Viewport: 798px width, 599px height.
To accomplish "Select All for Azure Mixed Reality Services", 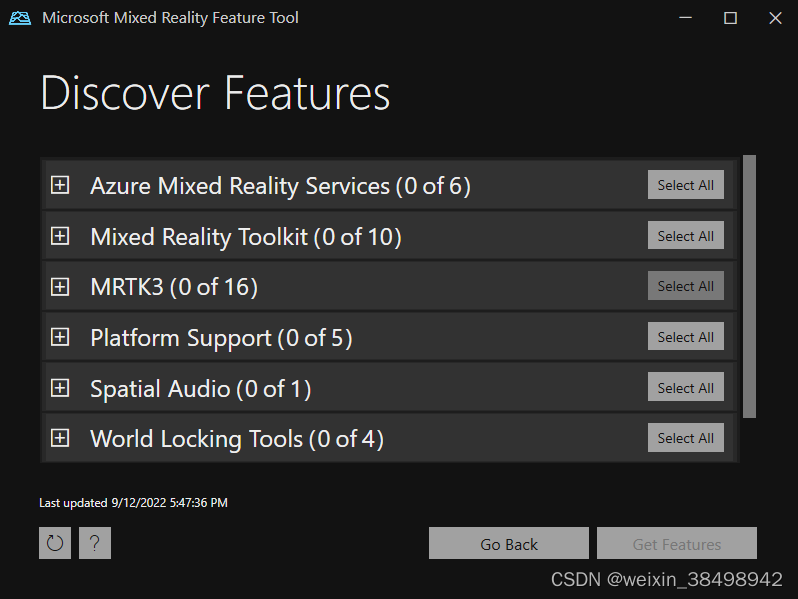I will point(686,185).
